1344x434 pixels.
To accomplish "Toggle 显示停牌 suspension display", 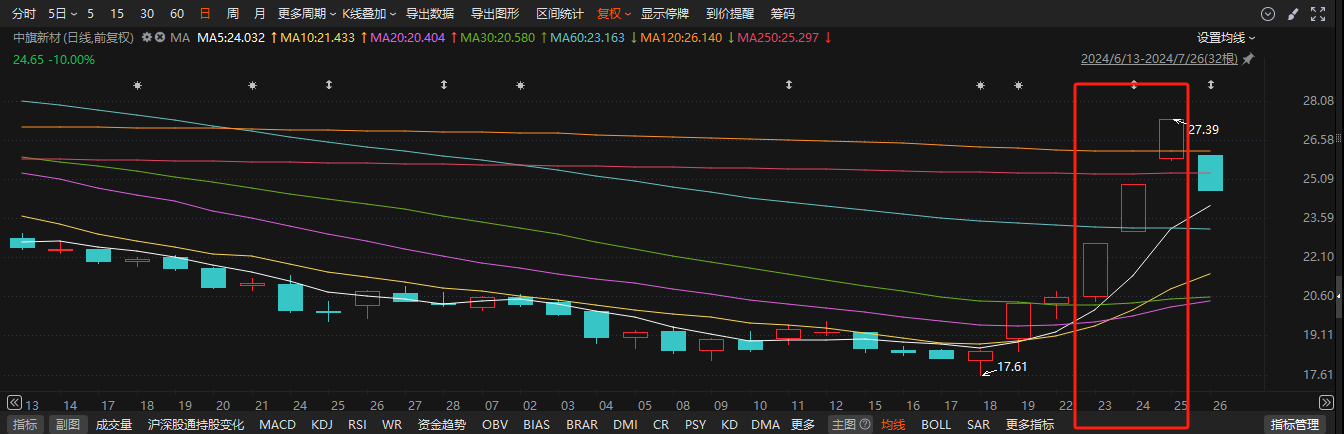I will (x=665, y=14).
